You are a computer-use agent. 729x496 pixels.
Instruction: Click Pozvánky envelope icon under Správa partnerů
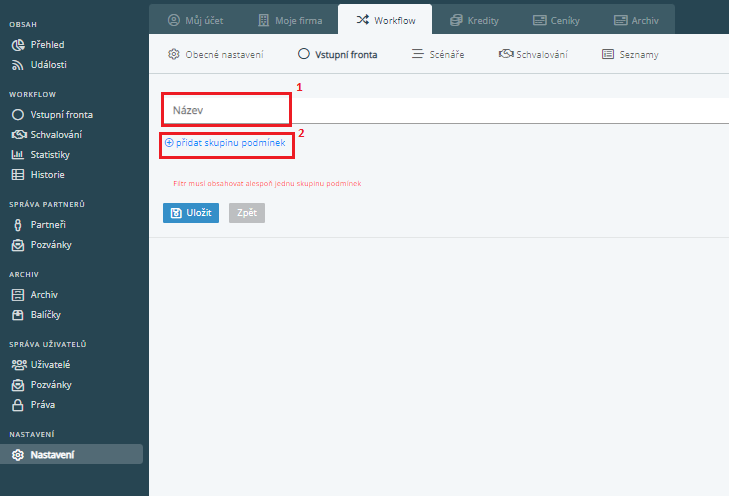[18, 245]
